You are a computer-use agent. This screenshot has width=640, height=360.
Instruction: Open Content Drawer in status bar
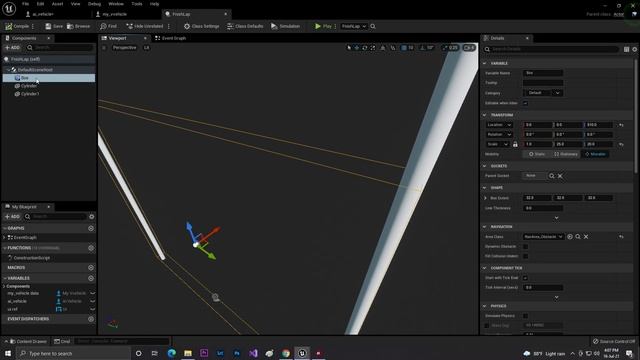pos(27,341)
